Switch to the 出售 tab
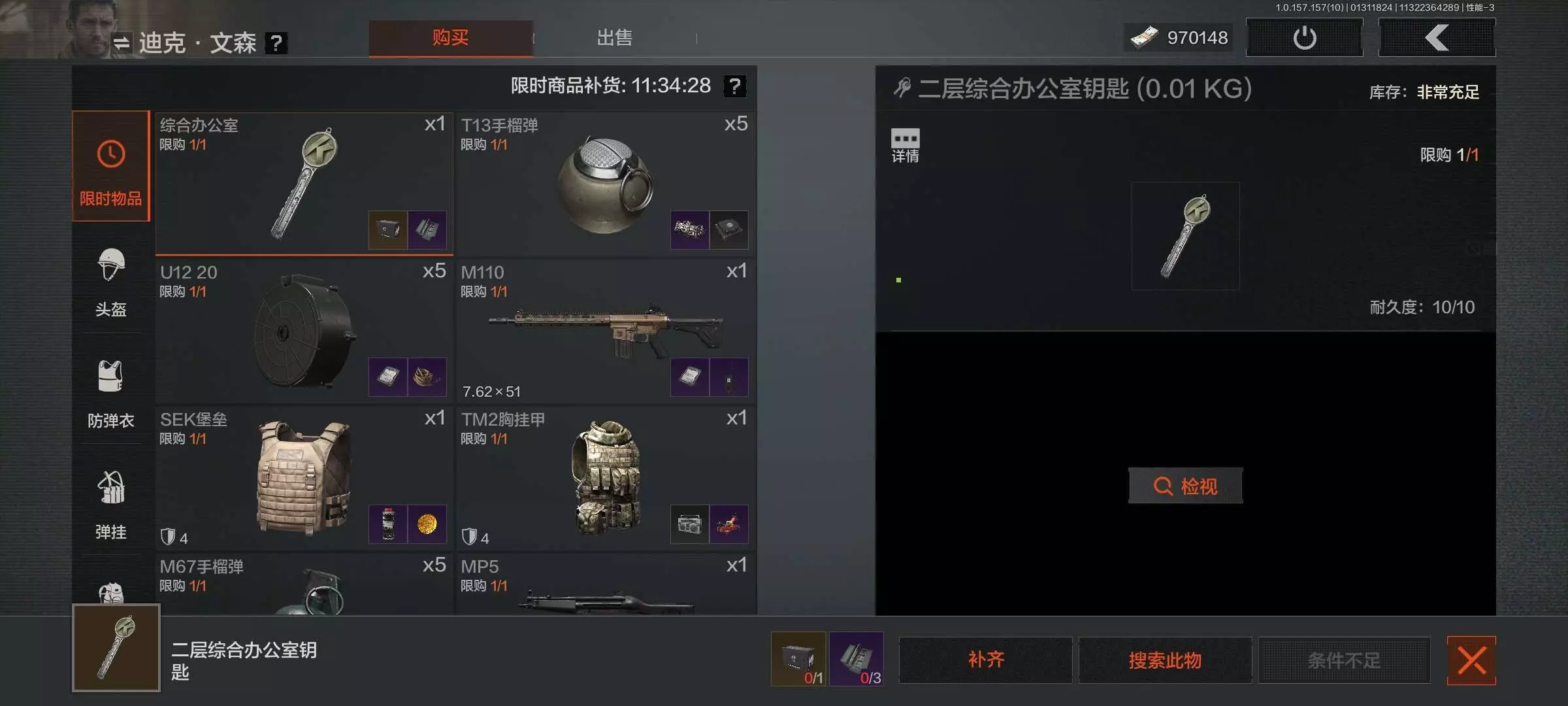1568x706 pixels. [x=614, y=37]
